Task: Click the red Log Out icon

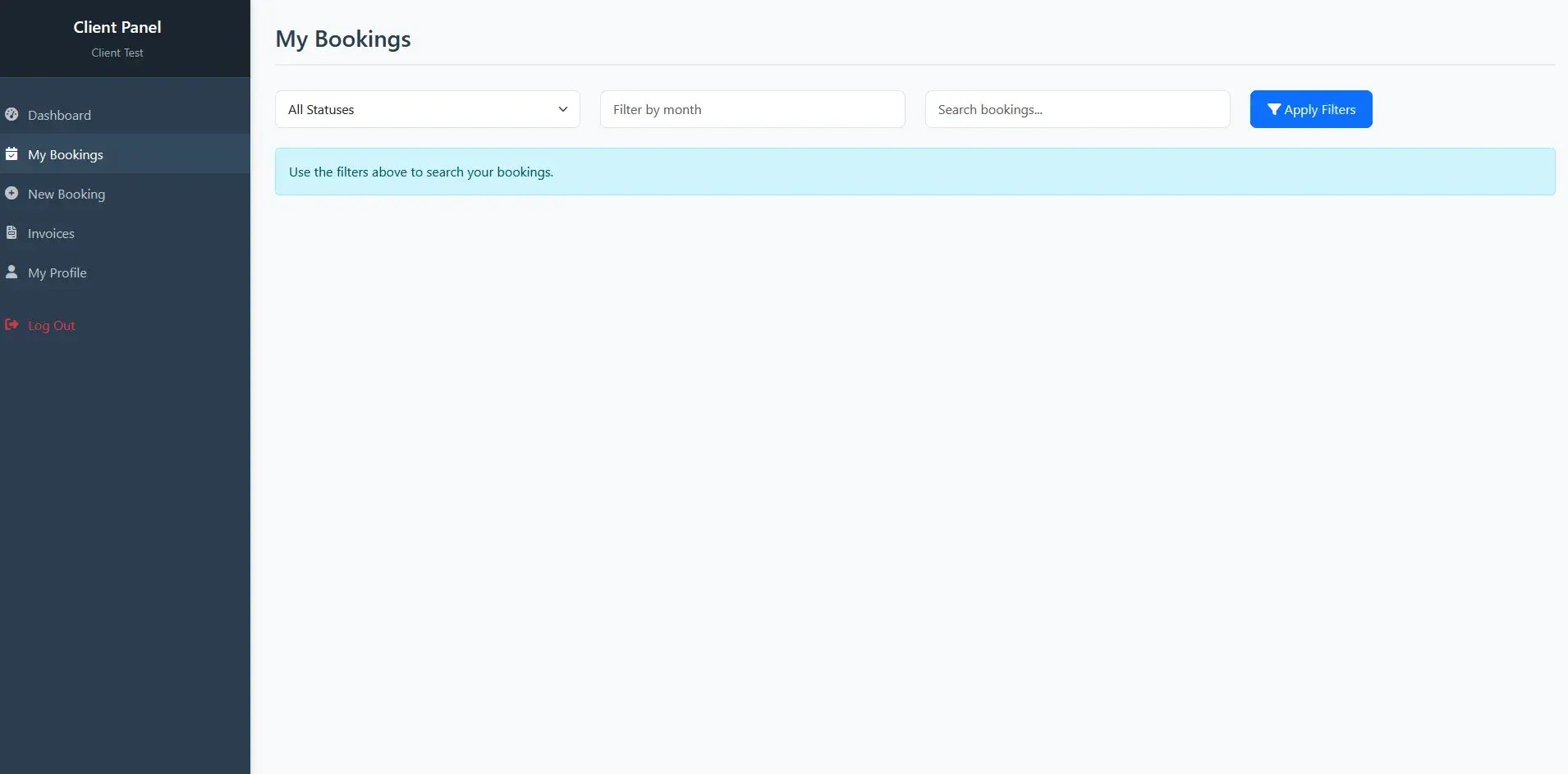Action: [11, 325]
